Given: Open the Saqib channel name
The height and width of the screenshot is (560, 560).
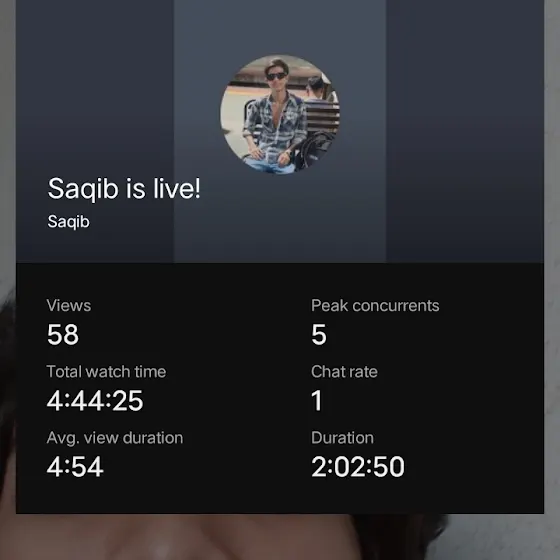Looking at the screenshot, I should 69,222.
